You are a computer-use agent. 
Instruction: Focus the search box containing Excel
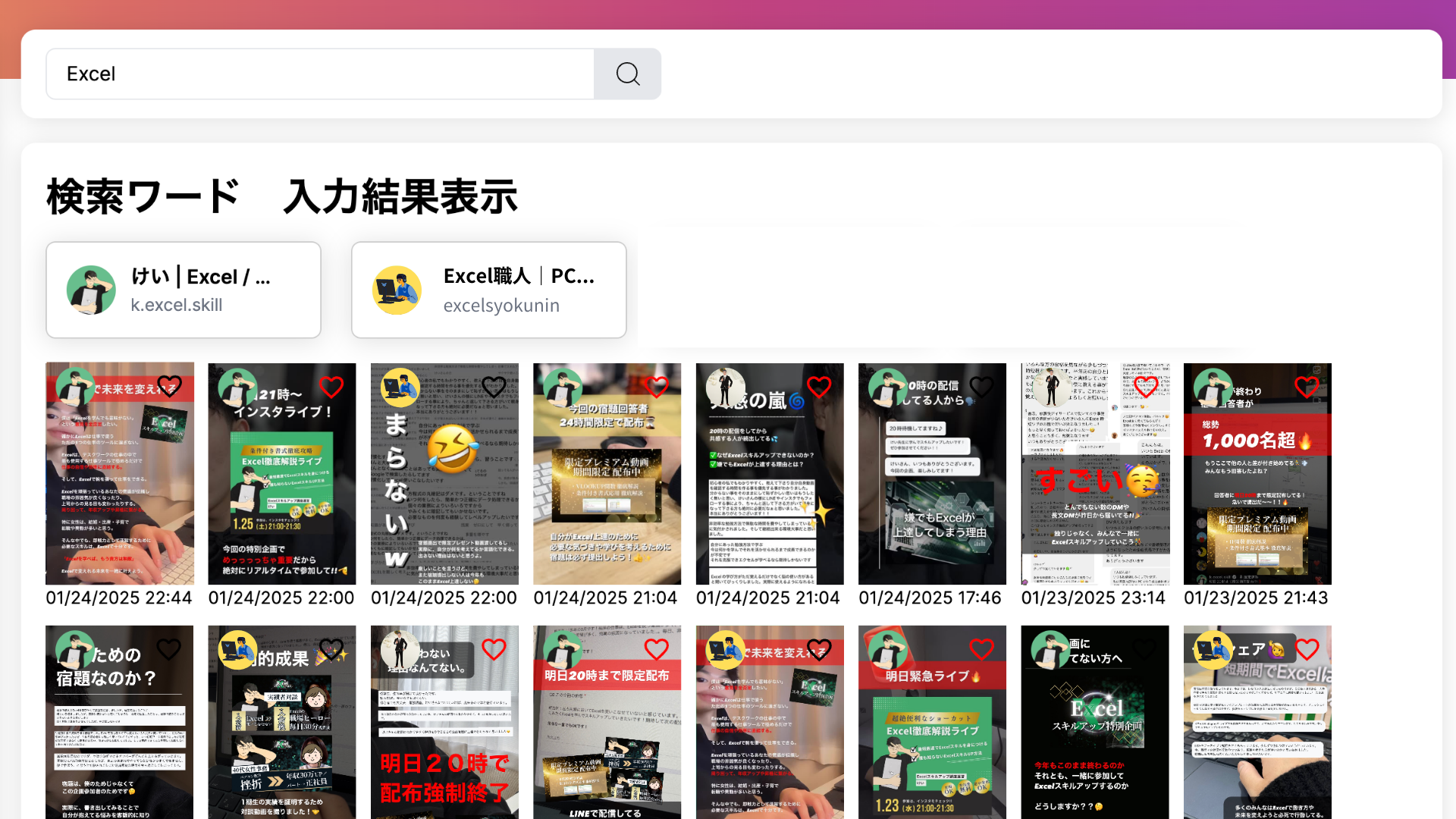click(320, 74)
